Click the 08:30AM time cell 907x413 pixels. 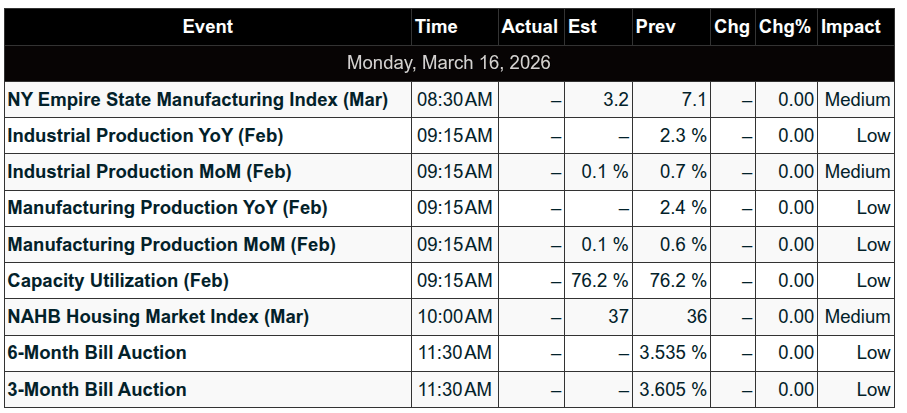point(455,99)
